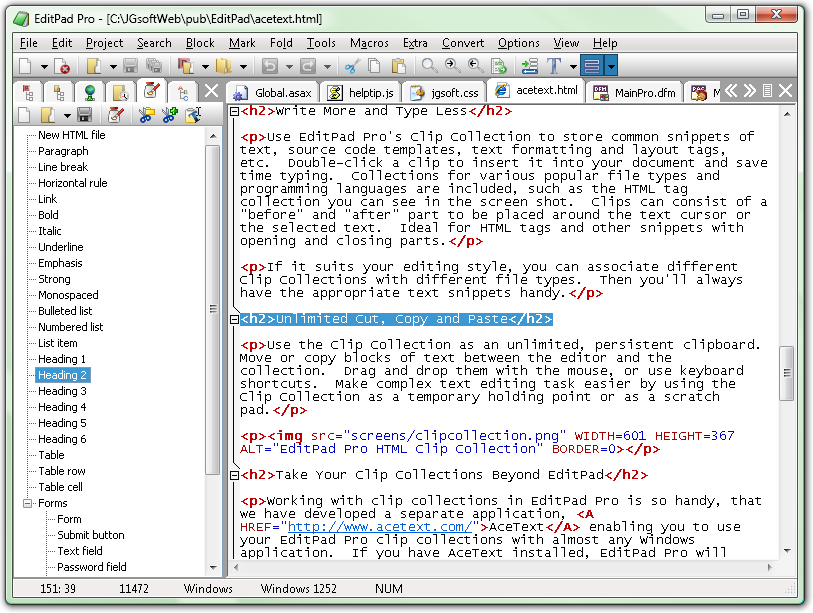Click the scissors cut-to-clip icon in clip toolbar
This screenshot has width=813, height=613.
(147, 115)
